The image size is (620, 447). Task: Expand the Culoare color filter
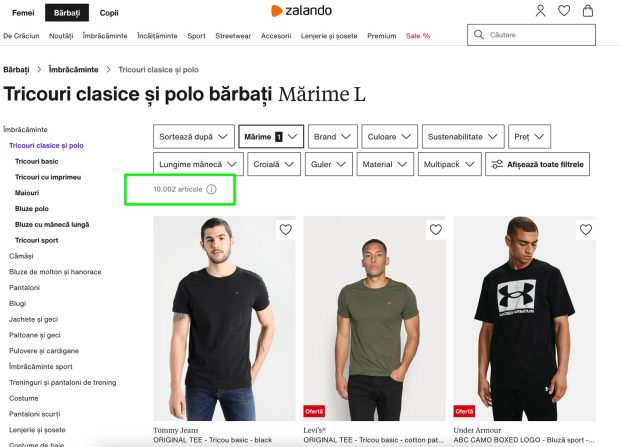pyautogui.click(x=389, y=136)
